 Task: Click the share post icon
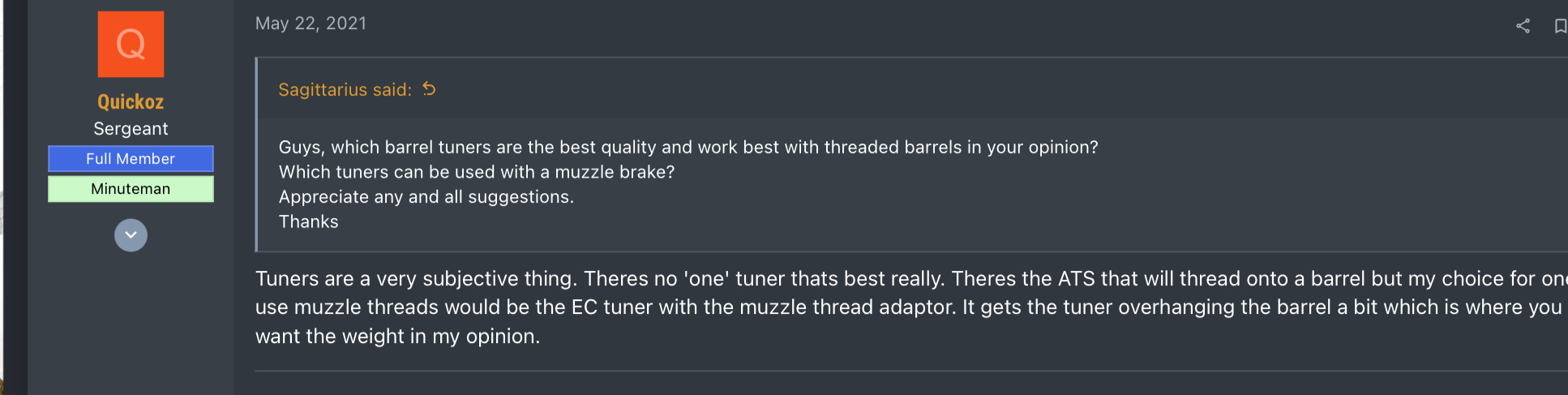pyautogui.click(x=1523, y=26)
